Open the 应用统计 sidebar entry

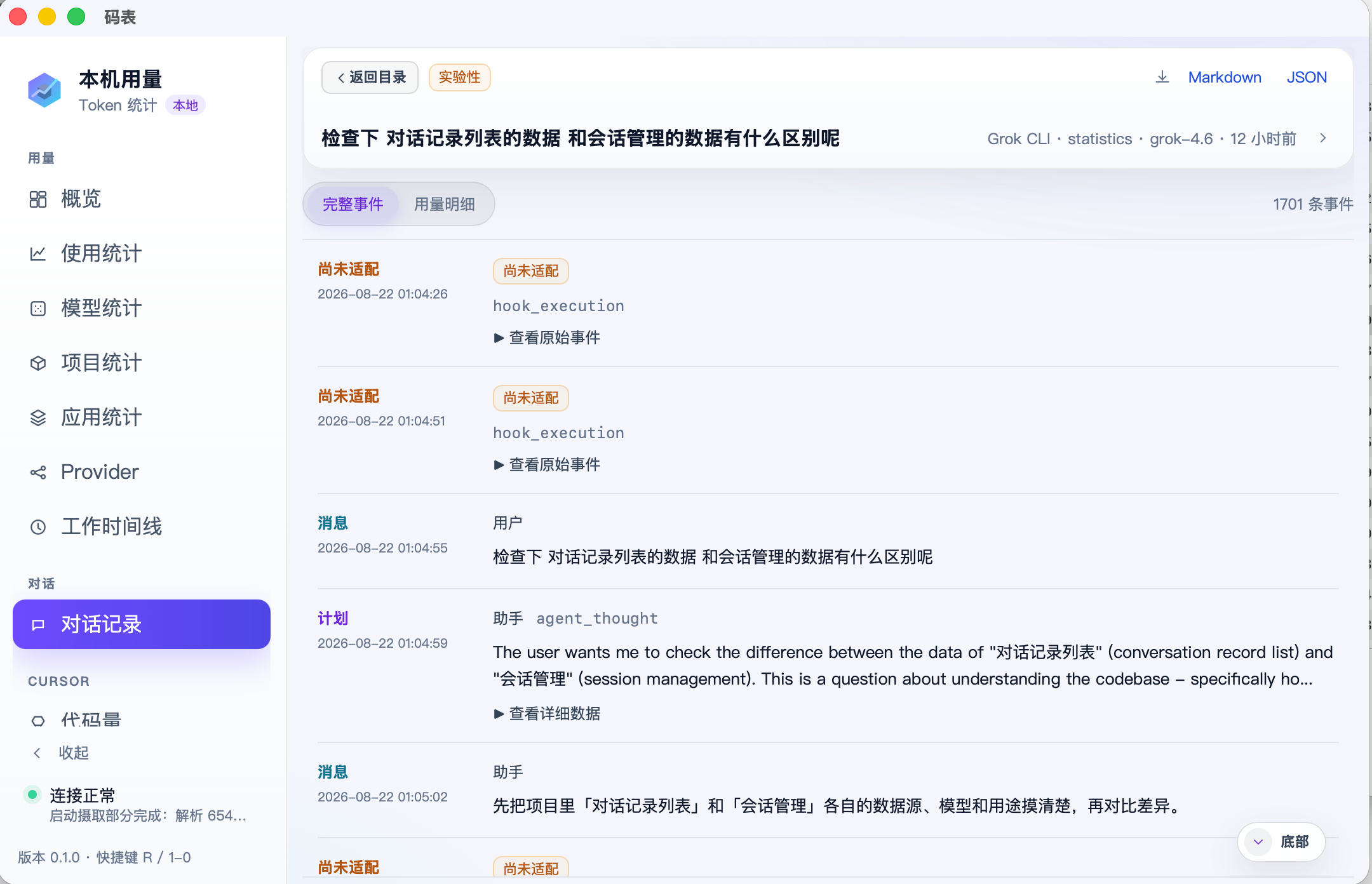coord(142,418)
